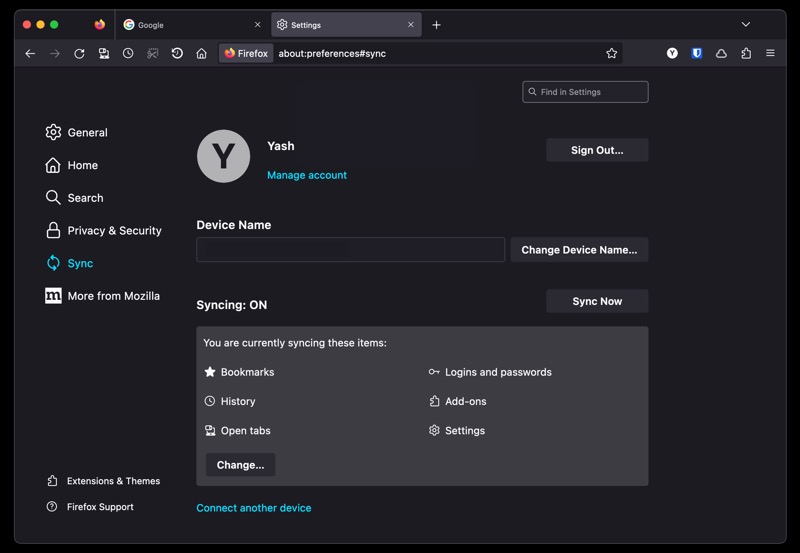
Task: Expand the list all tabs chevron
Action: click(745, 24)
